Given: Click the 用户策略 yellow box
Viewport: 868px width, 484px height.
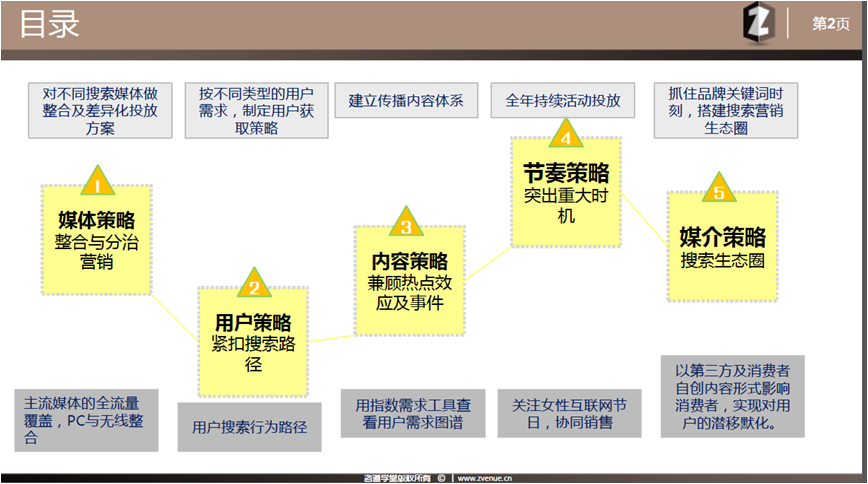Looking at the screenshot, I should 254,342.
